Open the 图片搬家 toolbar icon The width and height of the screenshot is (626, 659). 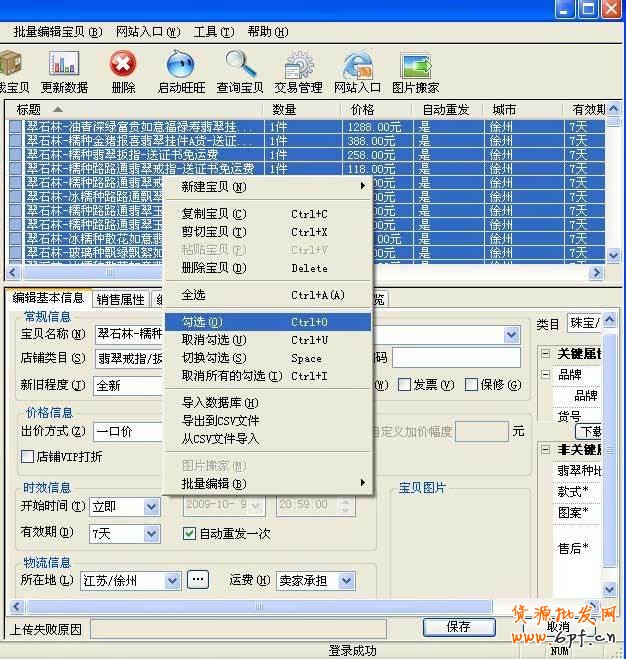[x=415, y=66]
